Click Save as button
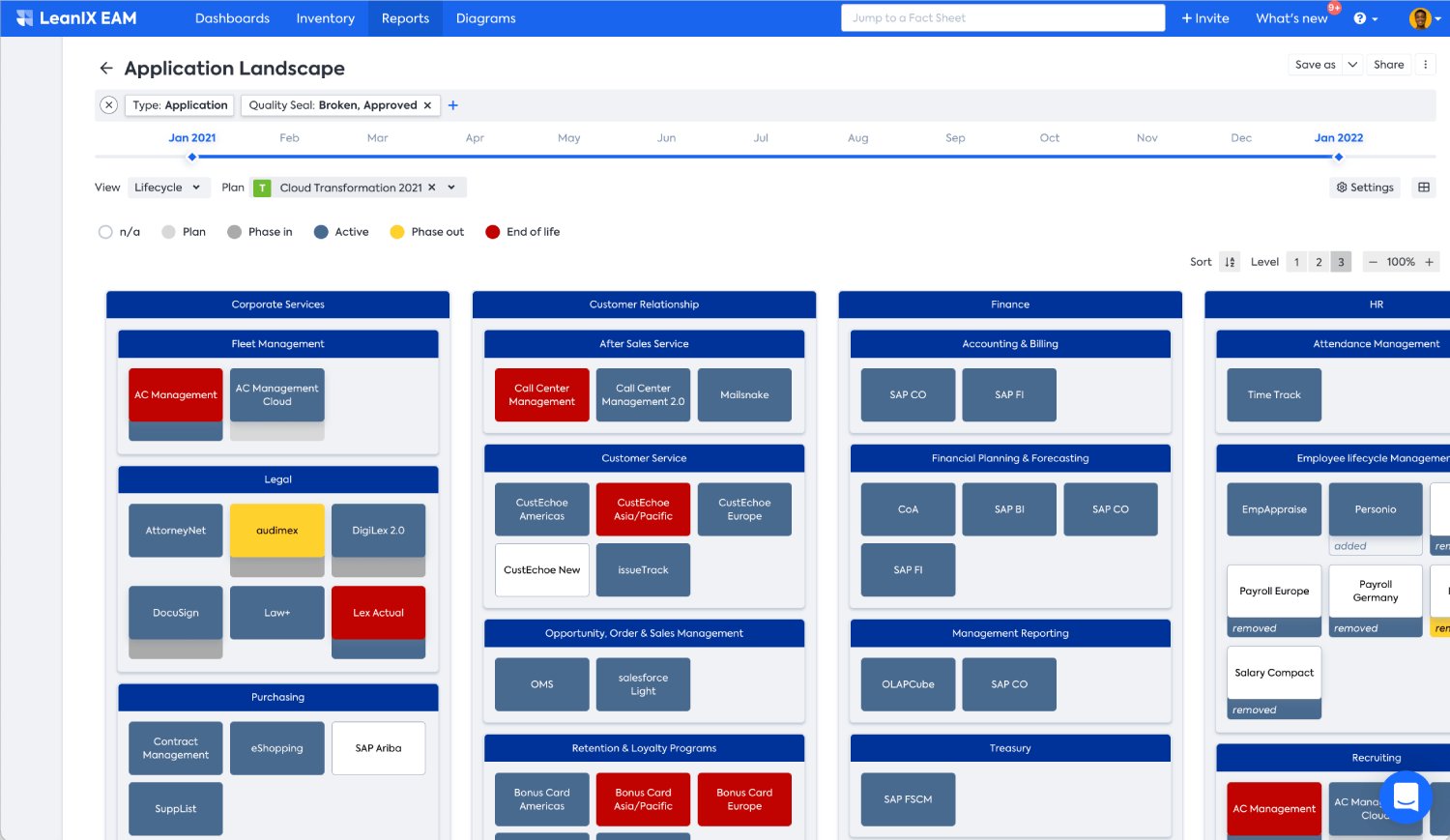Screen dimensions: 1450x840 tap(1315, 65)
